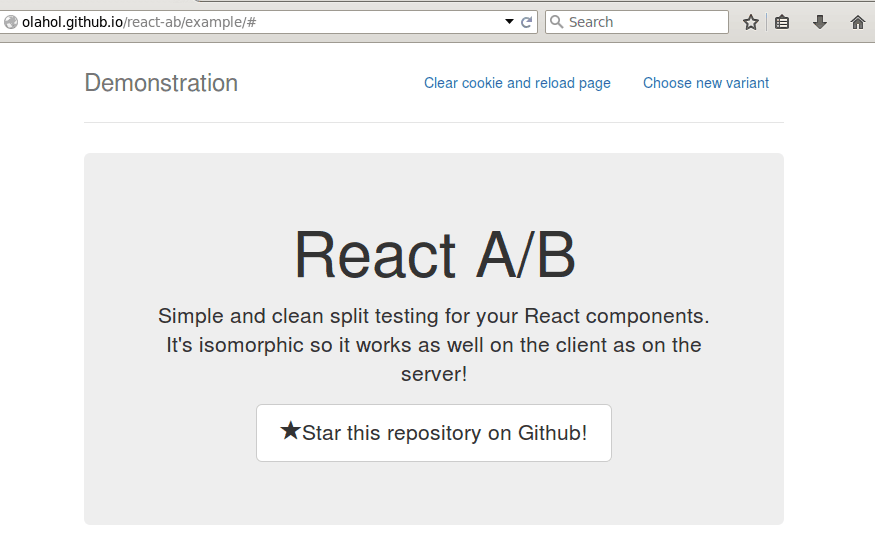This screenshot has height=549, width=875.
Task: Reload the current page
Action: coord(527,22)
